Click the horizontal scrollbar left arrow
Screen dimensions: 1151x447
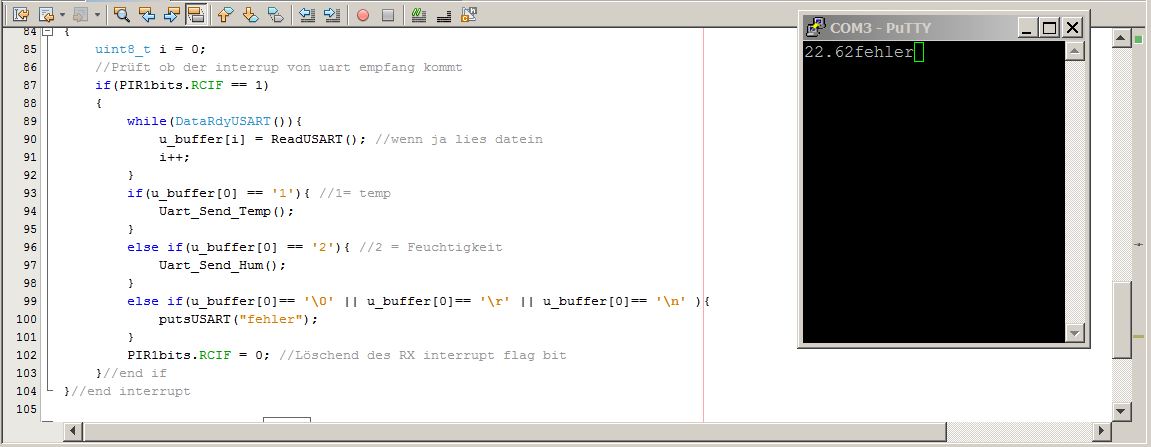pyautogui.click(x=73, y=430)
